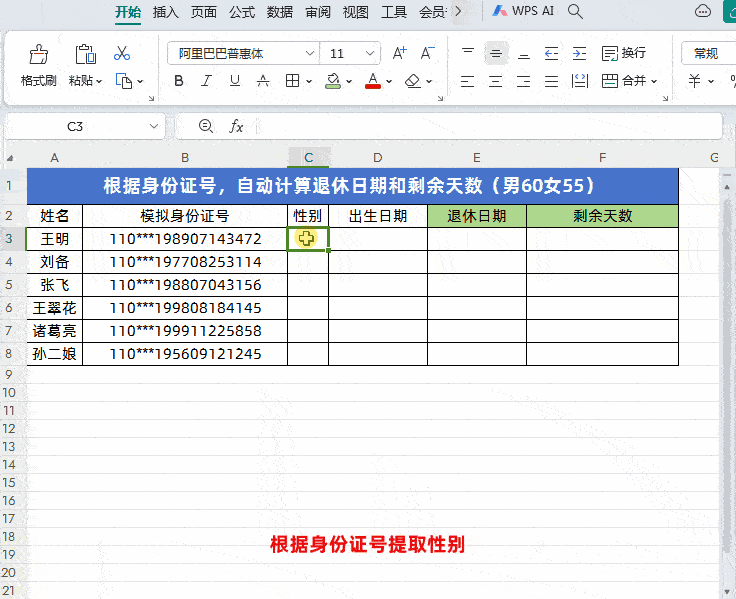The height and width of the screenshot is (599, 736).
Task: Click the Distributed alignment icon
Action: [x=580, y=81]
